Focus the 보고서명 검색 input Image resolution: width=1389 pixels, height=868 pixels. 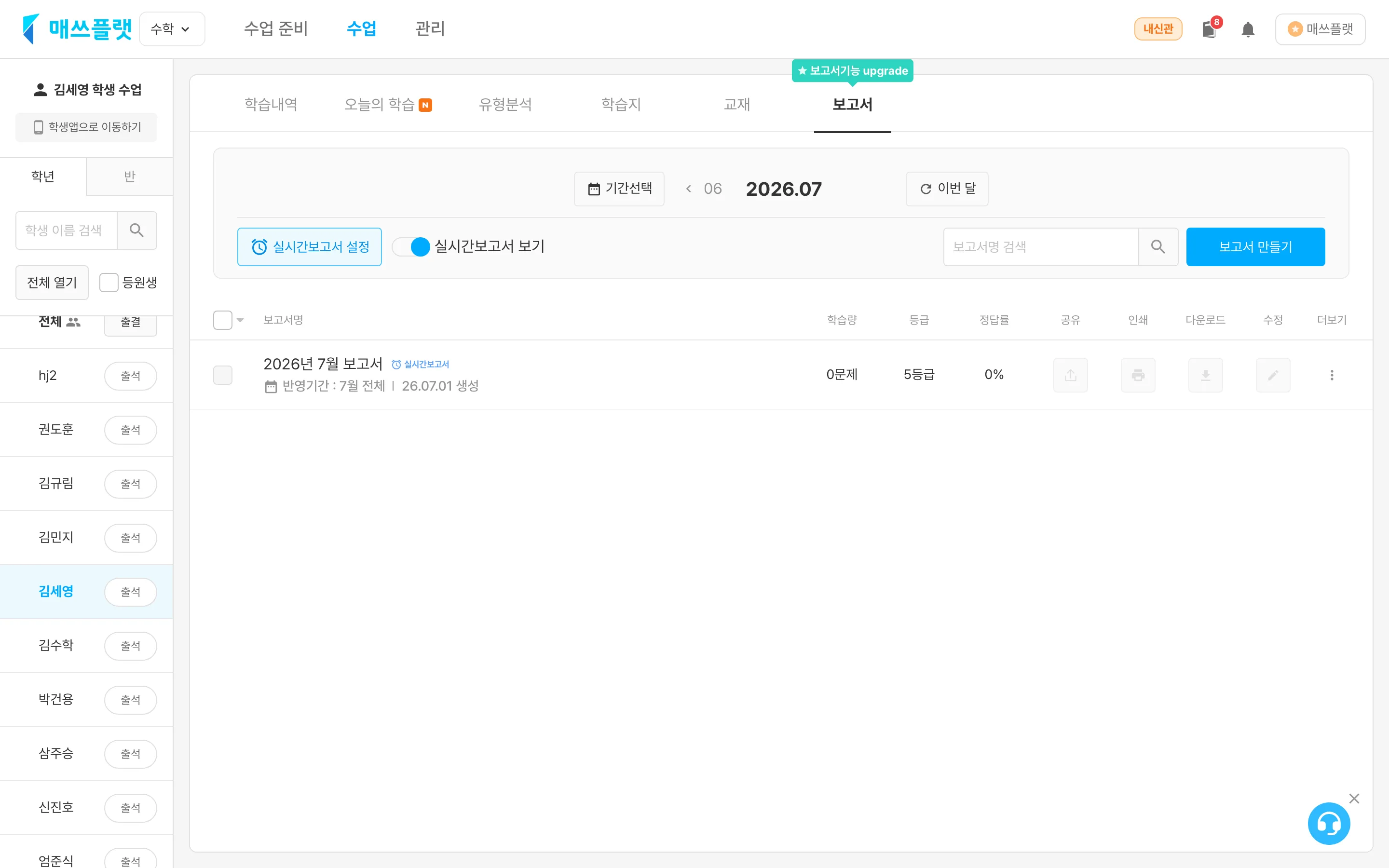tap(1041, 247)
